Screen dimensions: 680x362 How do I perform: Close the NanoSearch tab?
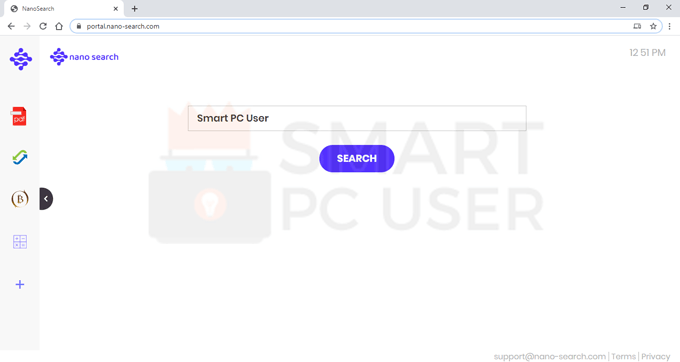pos(116,9)
